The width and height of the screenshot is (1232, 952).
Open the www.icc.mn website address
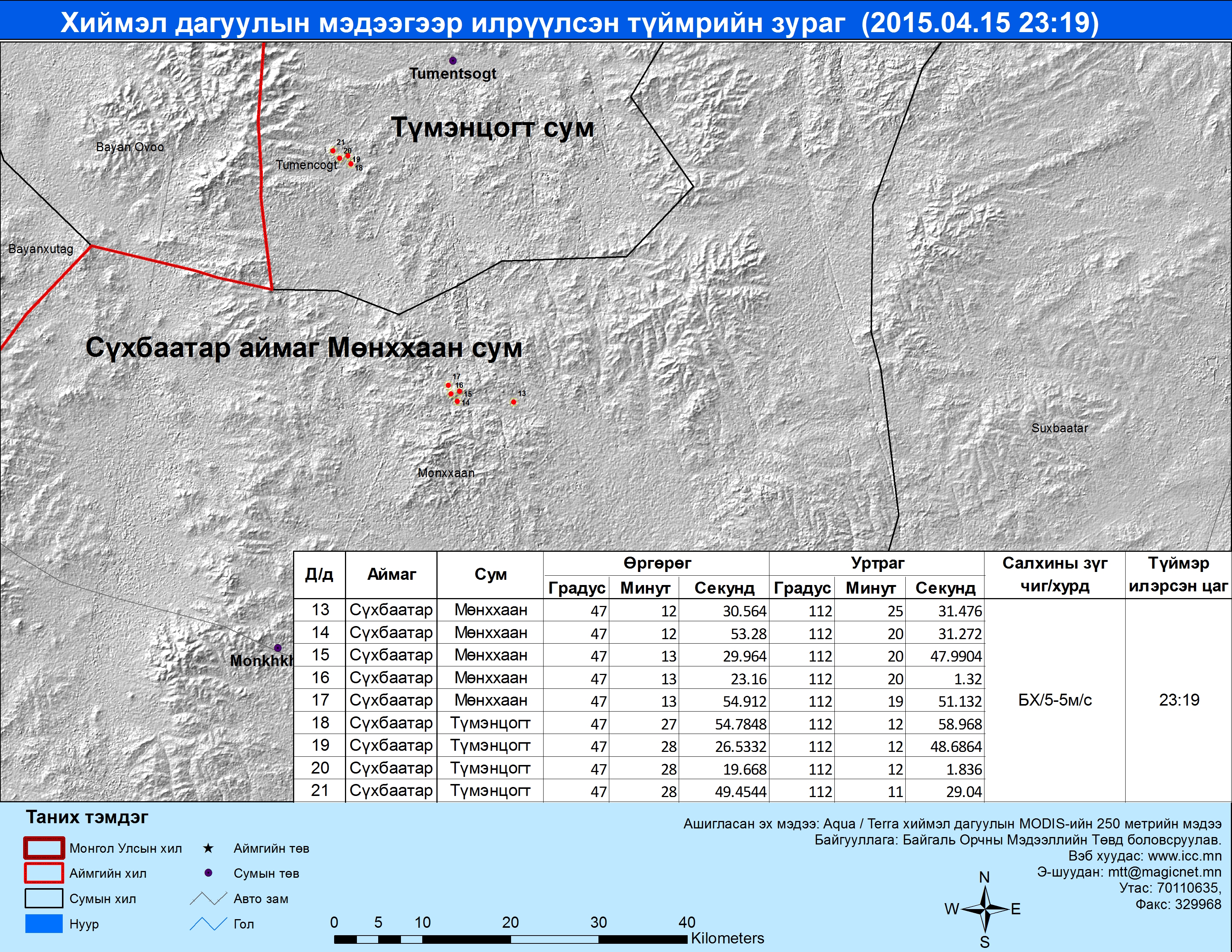(x=1185, y=856)
